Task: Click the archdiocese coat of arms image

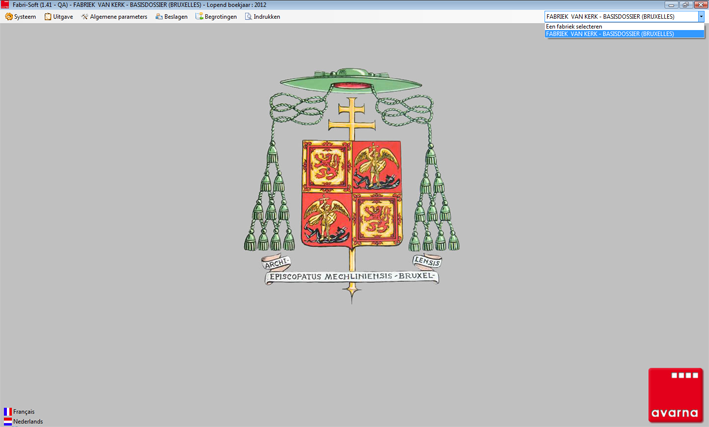Action: (x=352, y=185)
